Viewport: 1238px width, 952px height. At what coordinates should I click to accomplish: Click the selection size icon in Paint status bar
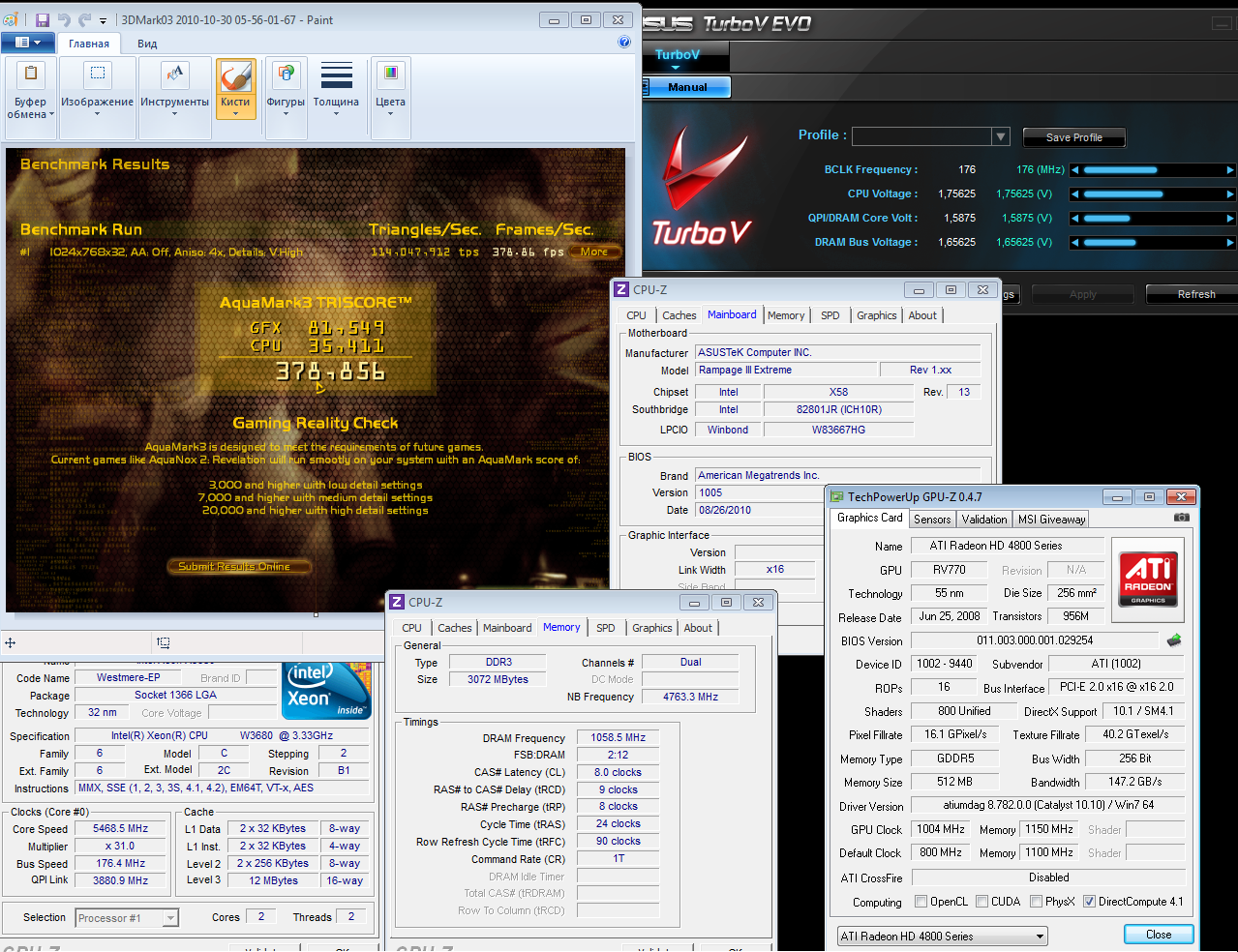(164, 641)
